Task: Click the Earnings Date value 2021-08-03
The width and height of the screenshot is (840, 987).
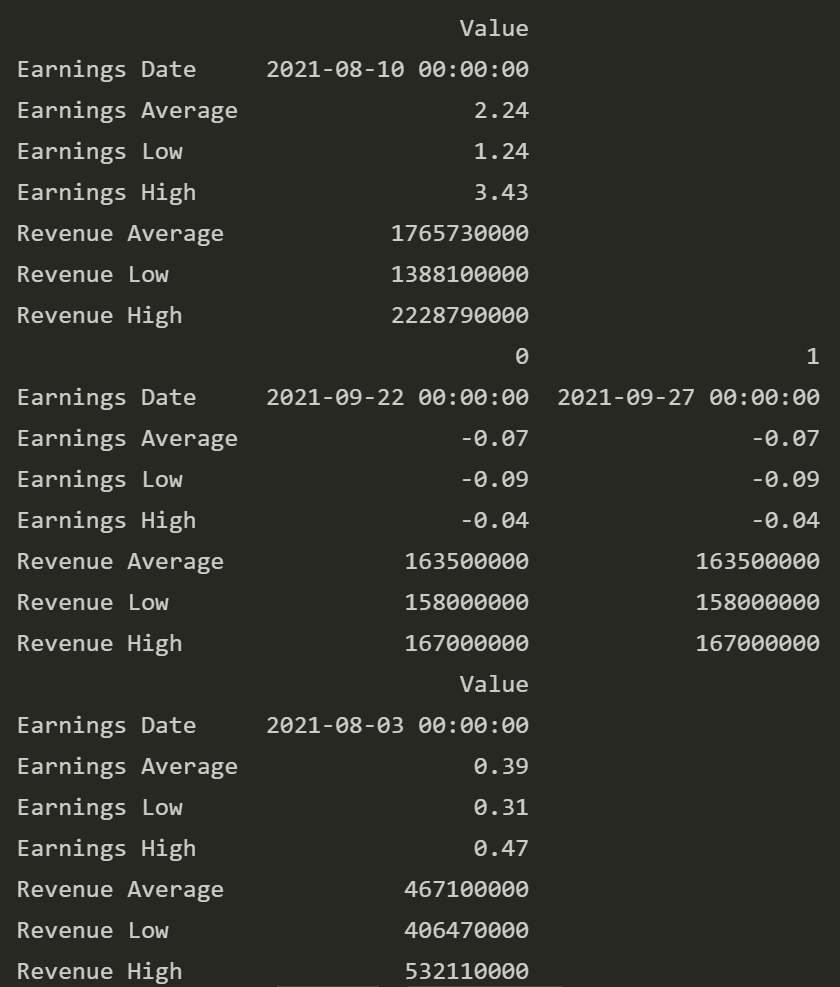Action: (x=398, y=725)
